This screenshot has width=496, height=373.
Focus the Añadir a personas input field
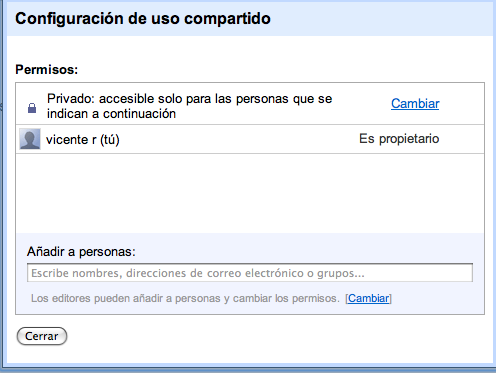(250, 273)
